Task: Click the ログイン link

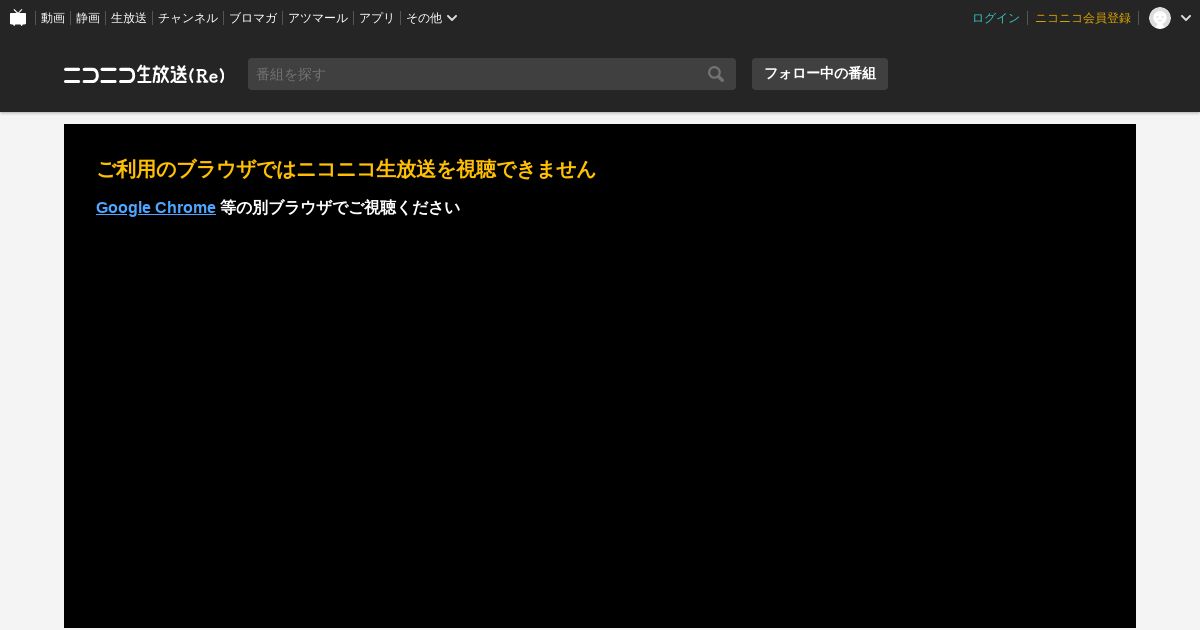Action: (996, 18)
